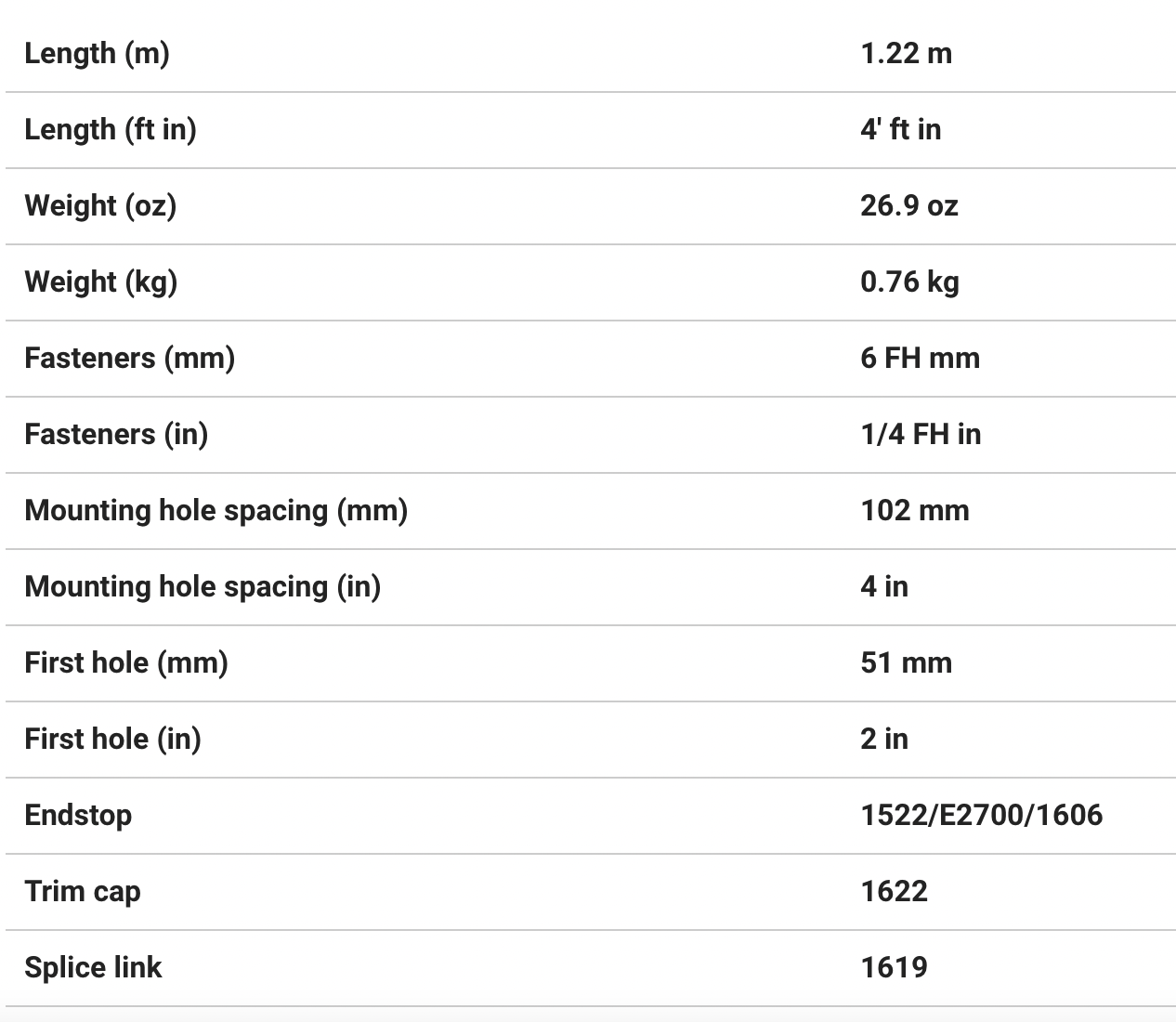
Task: Click the "Length (ft in)" label
Action: tap(110, 130)
